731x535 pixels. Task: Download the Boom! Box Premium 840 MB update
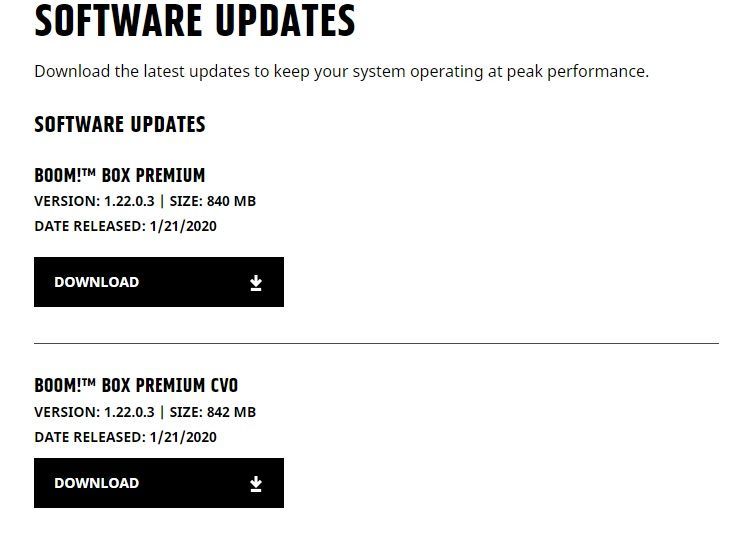coord(158,282)
